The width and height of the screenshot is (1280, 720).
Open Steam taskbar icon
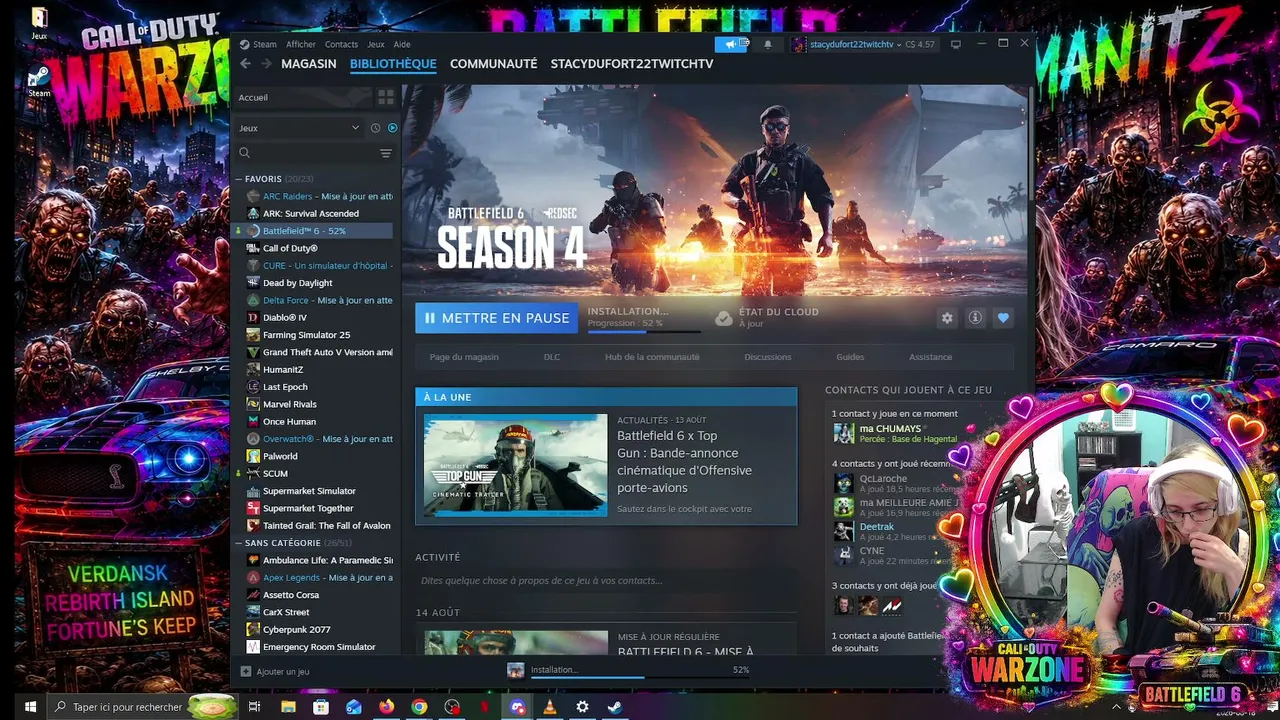(x=615, y=707)
